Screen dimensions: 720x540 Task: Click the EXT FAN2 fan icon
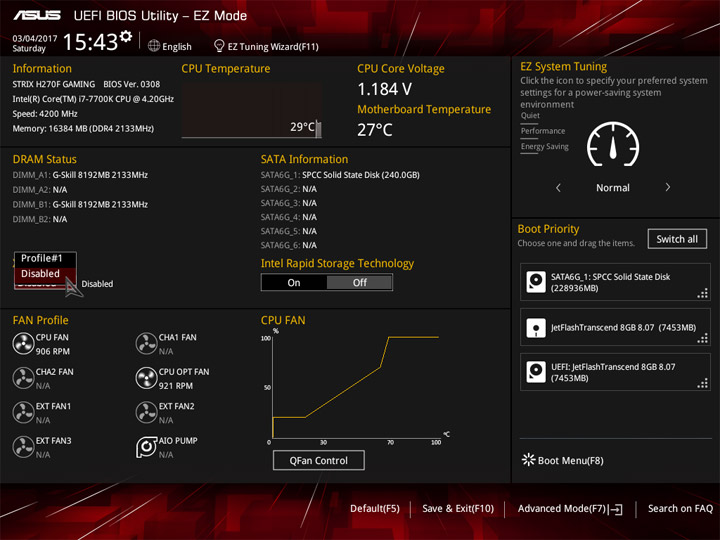point(146,413)
